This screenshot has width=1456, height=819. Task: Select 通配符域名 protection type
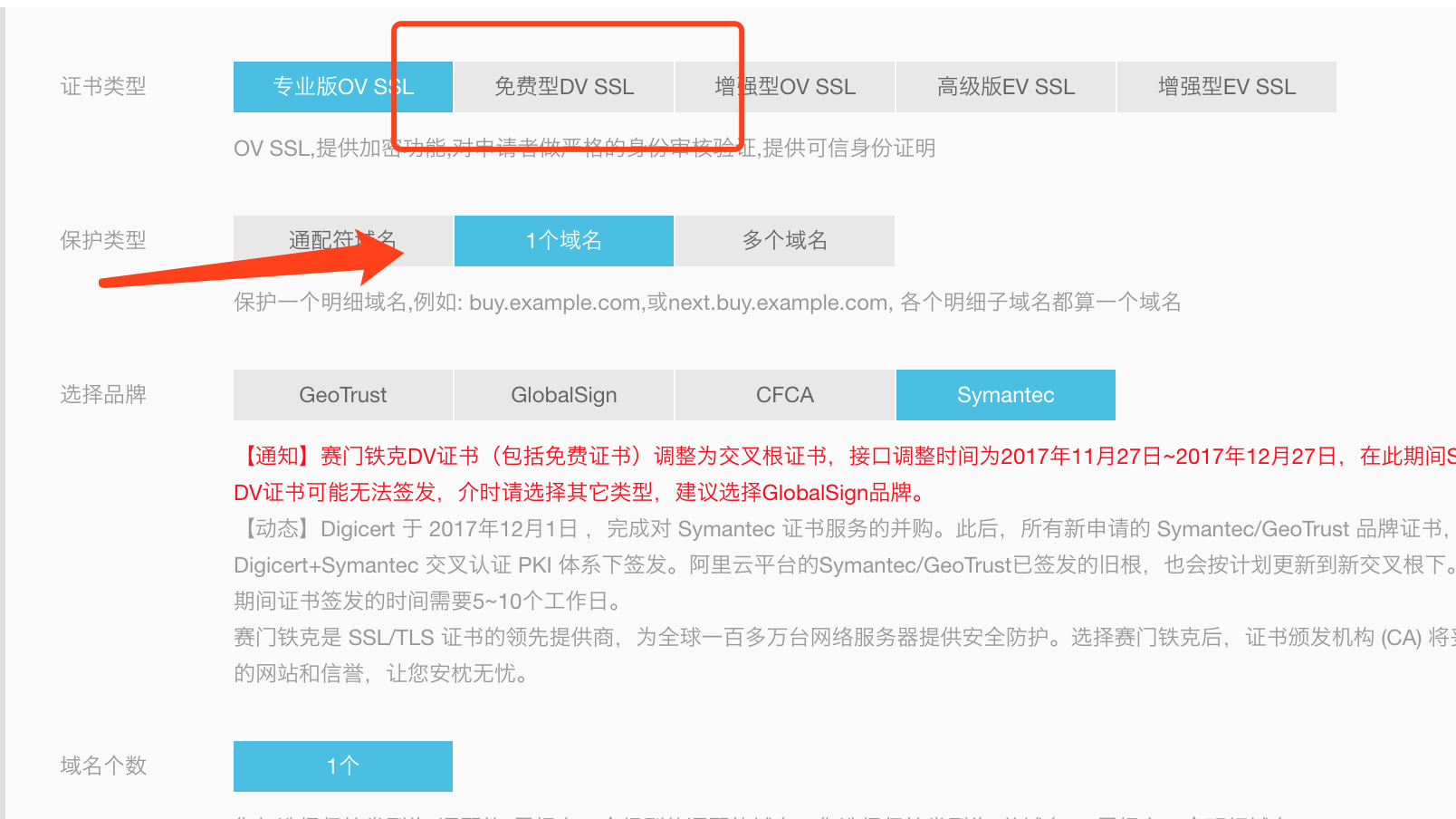pyautogui.click(x=343, y=241)
